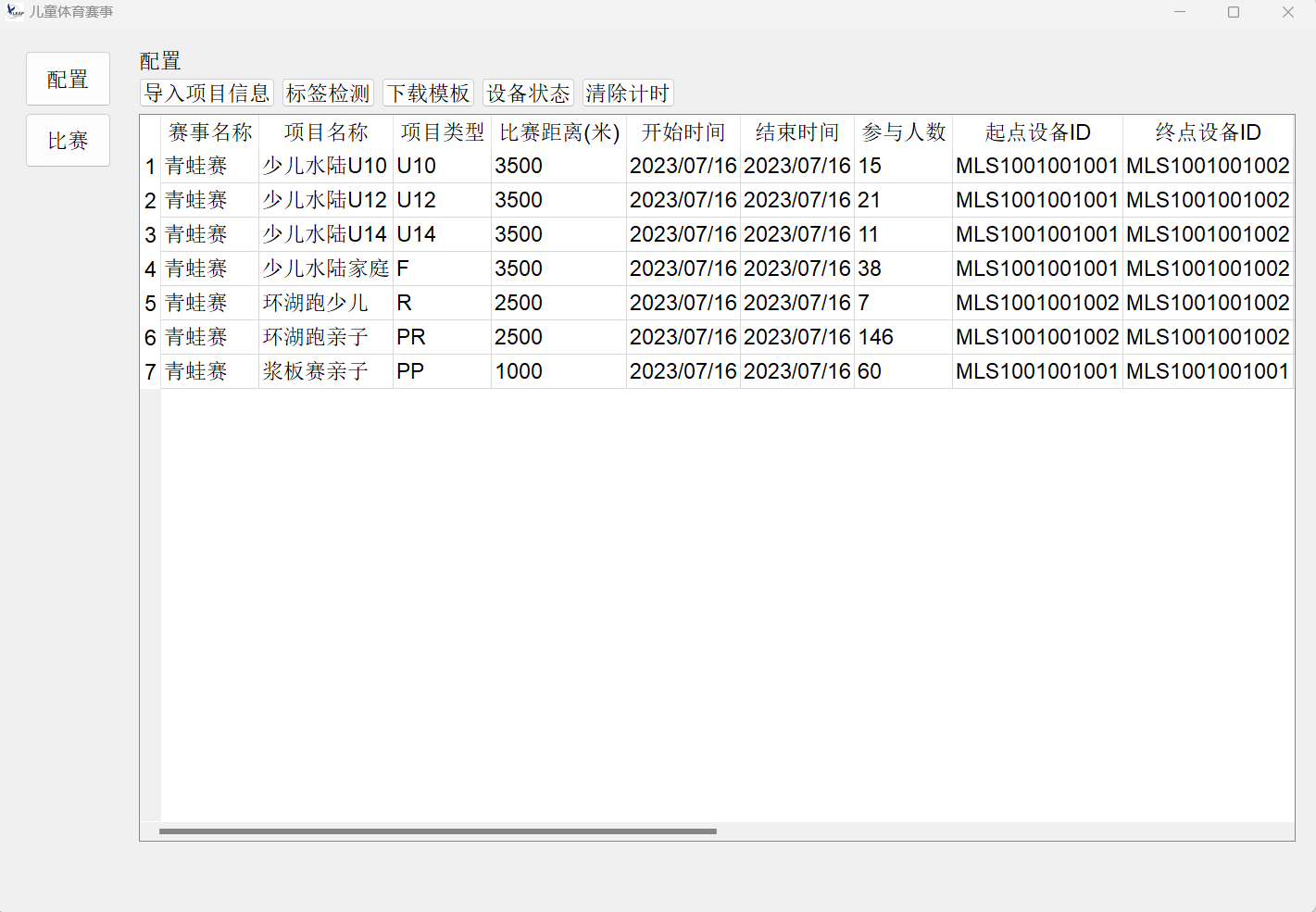Close the 儿童体育赛事 window
The image size is (1316, 912).
pyautogui.click(x=1288, y=12)
